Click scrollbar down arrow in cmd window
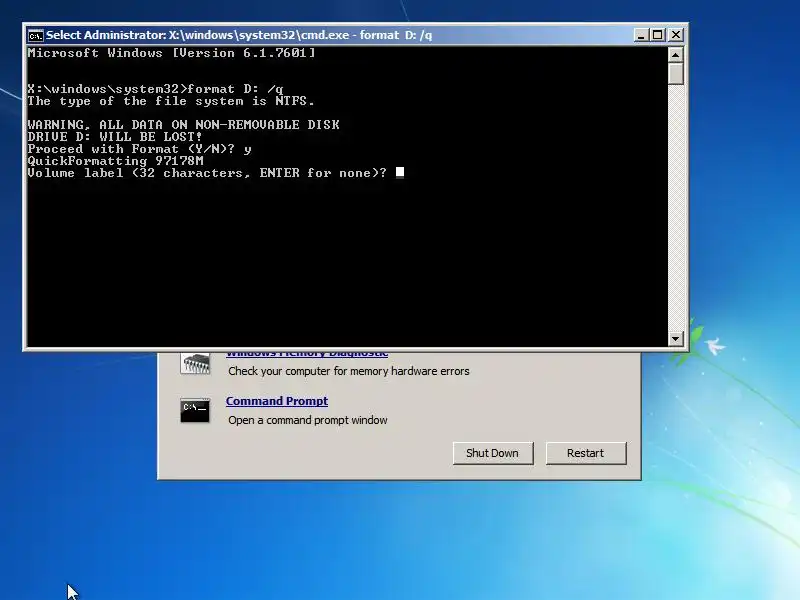 click(x=676, y=338)
